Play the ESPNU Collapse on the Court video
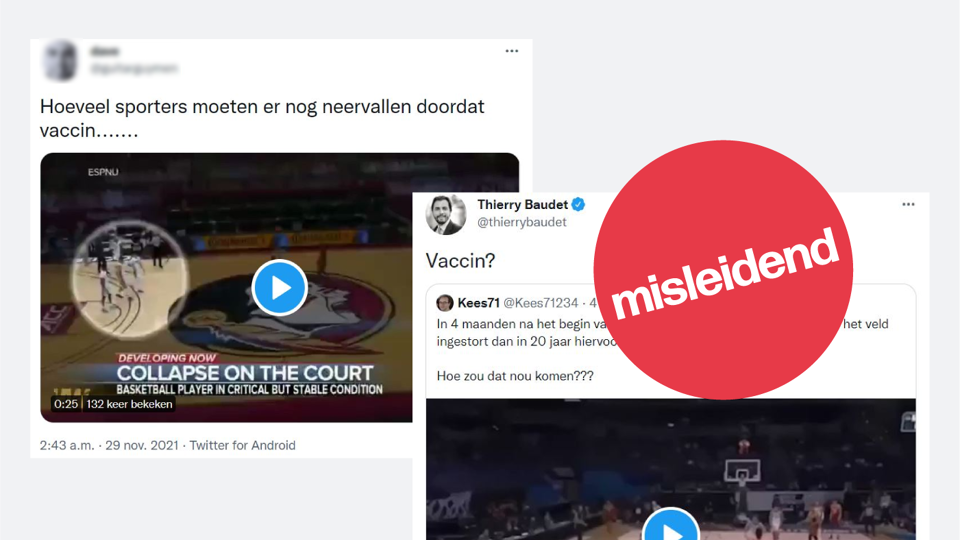 pos(280,287)
